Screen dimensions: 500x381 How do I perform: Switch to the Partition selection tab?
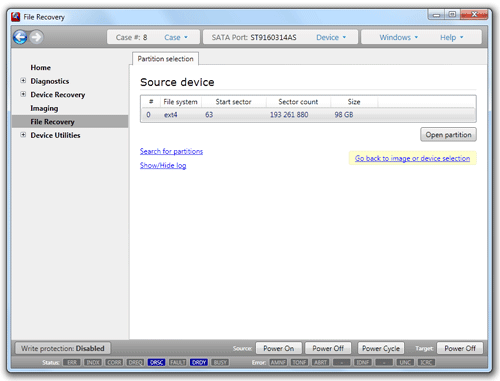click(x=165, y=59)
